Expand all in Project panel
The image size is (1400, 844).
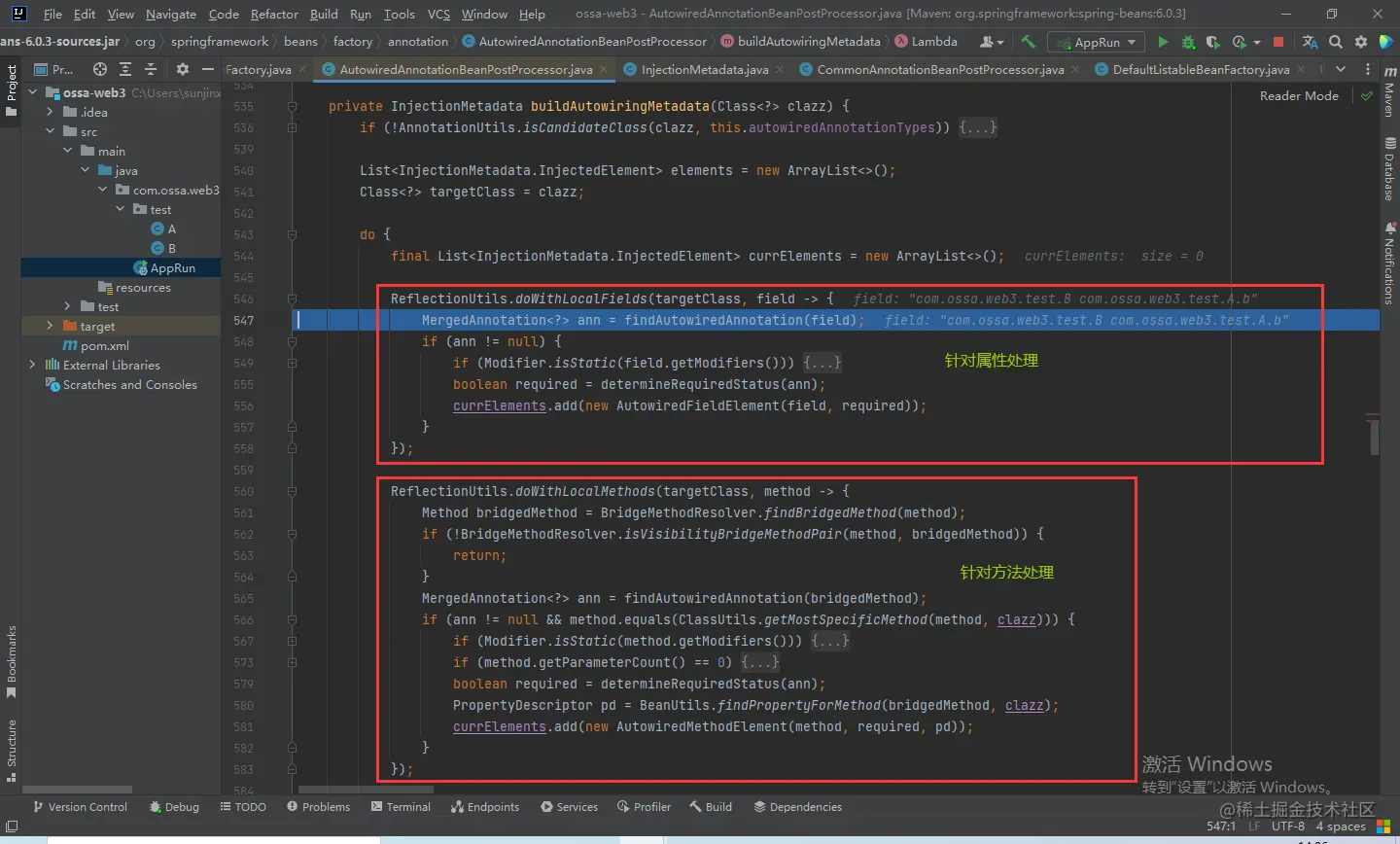coord(125,69)
